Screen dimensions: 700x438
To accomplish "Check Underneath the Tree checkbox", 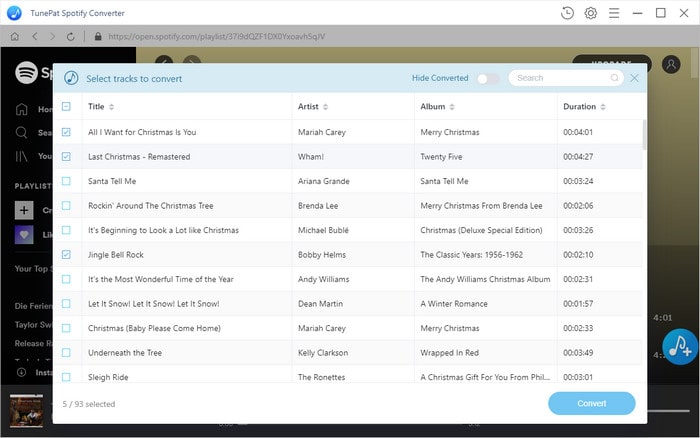I will pyautogui.click(x=66, y=353).
